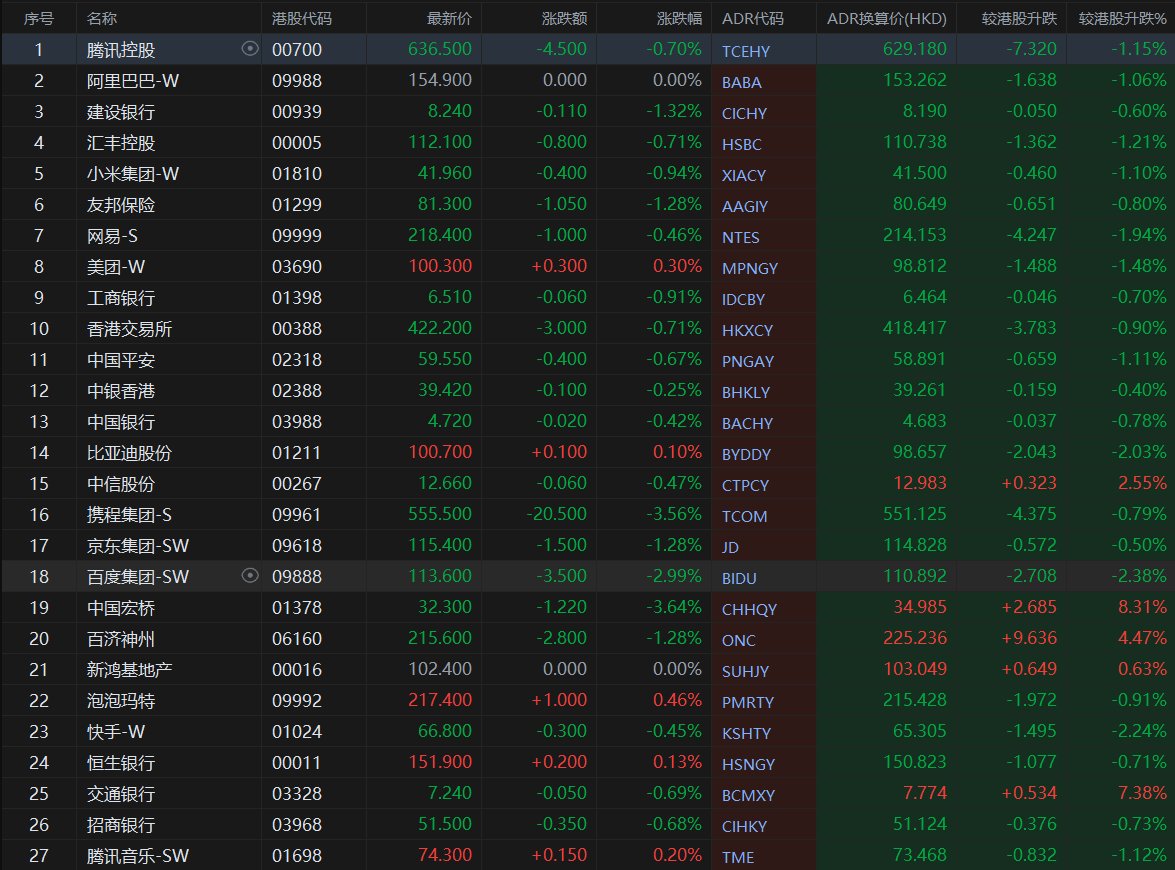This screenshot has width=1175, height=870.
Task: Select the 泡泡玛特 stock name
Action: click(x=121, y=701)
